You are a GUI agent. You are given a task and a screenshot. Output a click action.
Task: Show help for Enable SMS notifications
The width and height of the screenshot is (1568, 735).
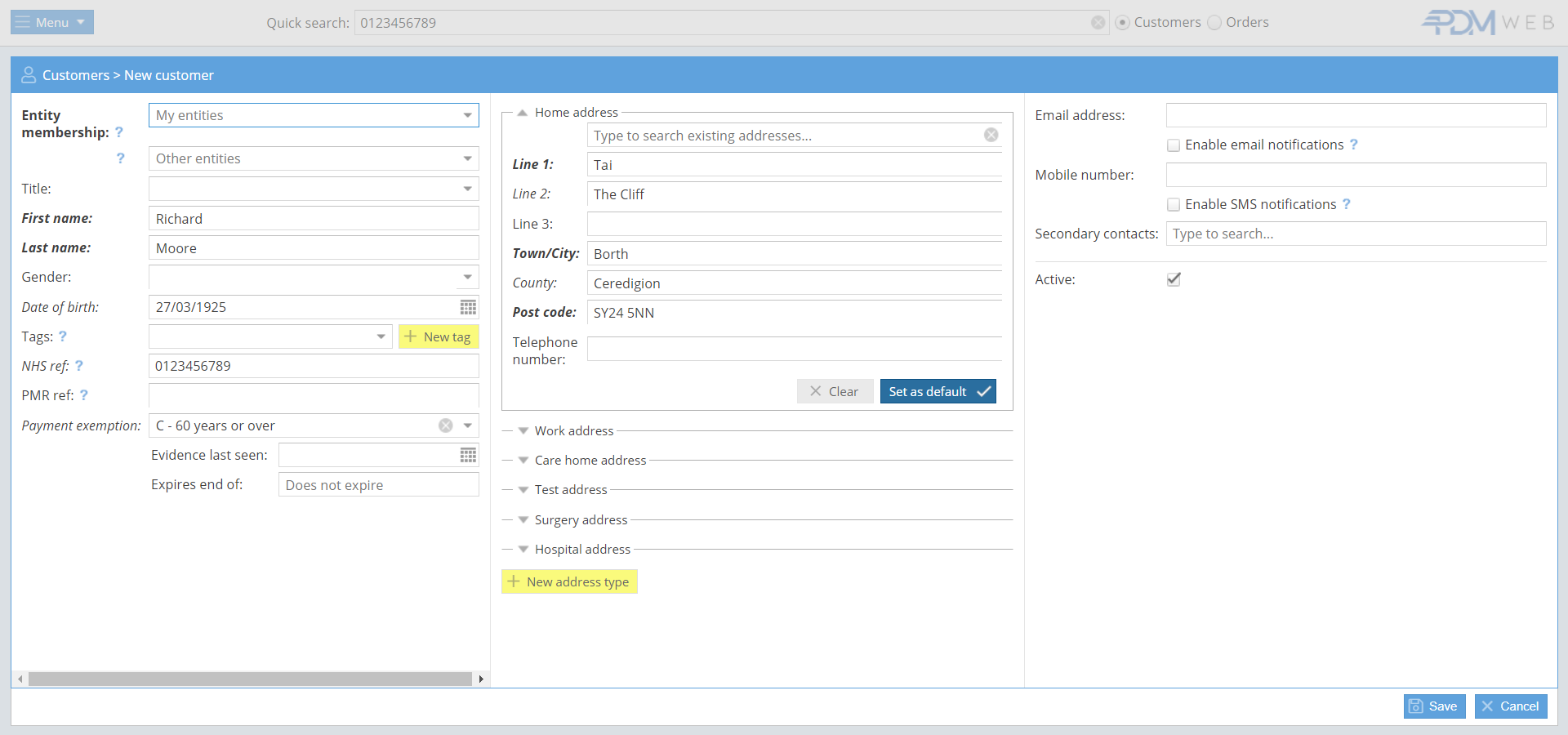point(1347,204)
